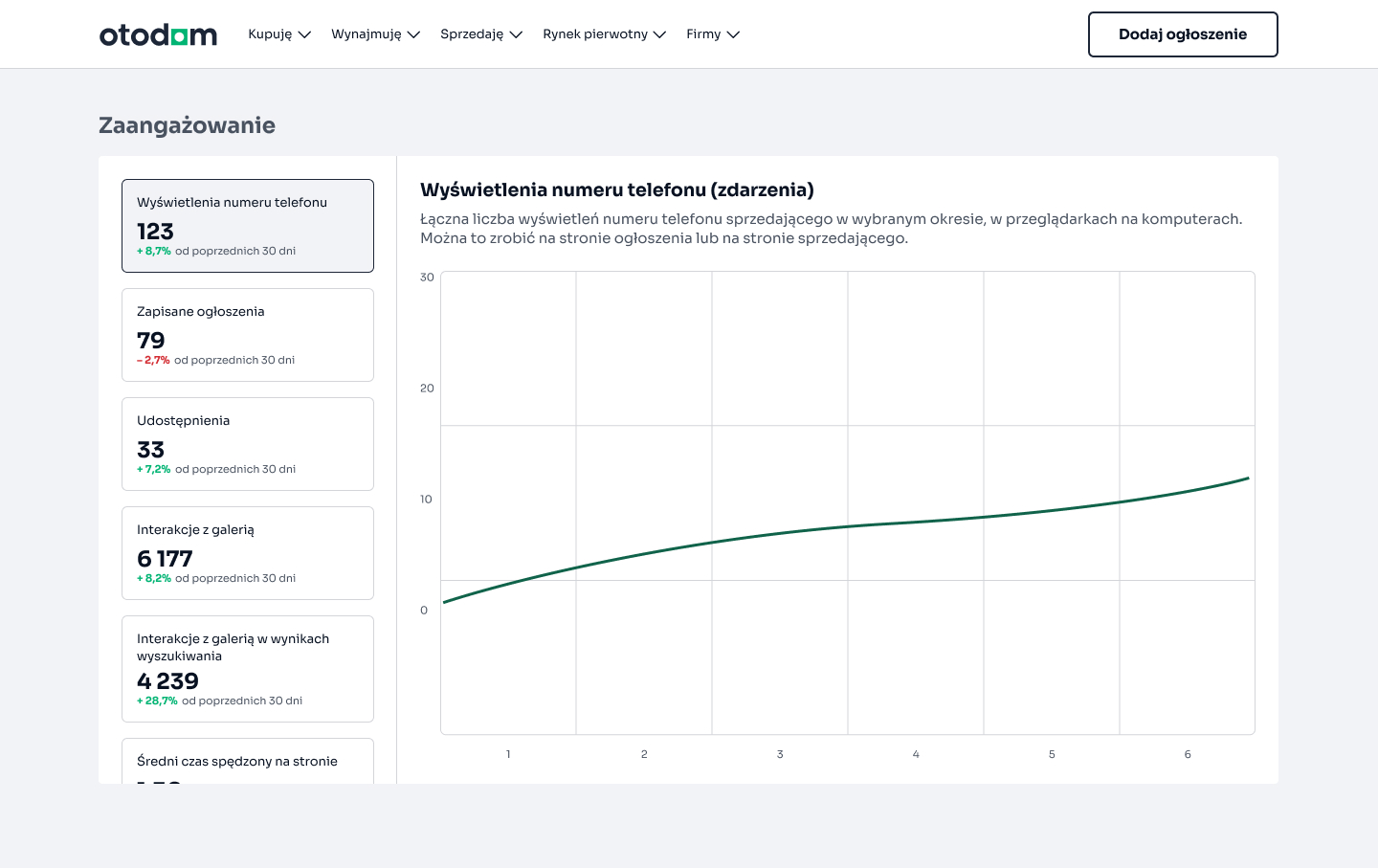Expand the Rynek pierwotny menu
The image size is (1378, 868).
click(x=604, y=33)
